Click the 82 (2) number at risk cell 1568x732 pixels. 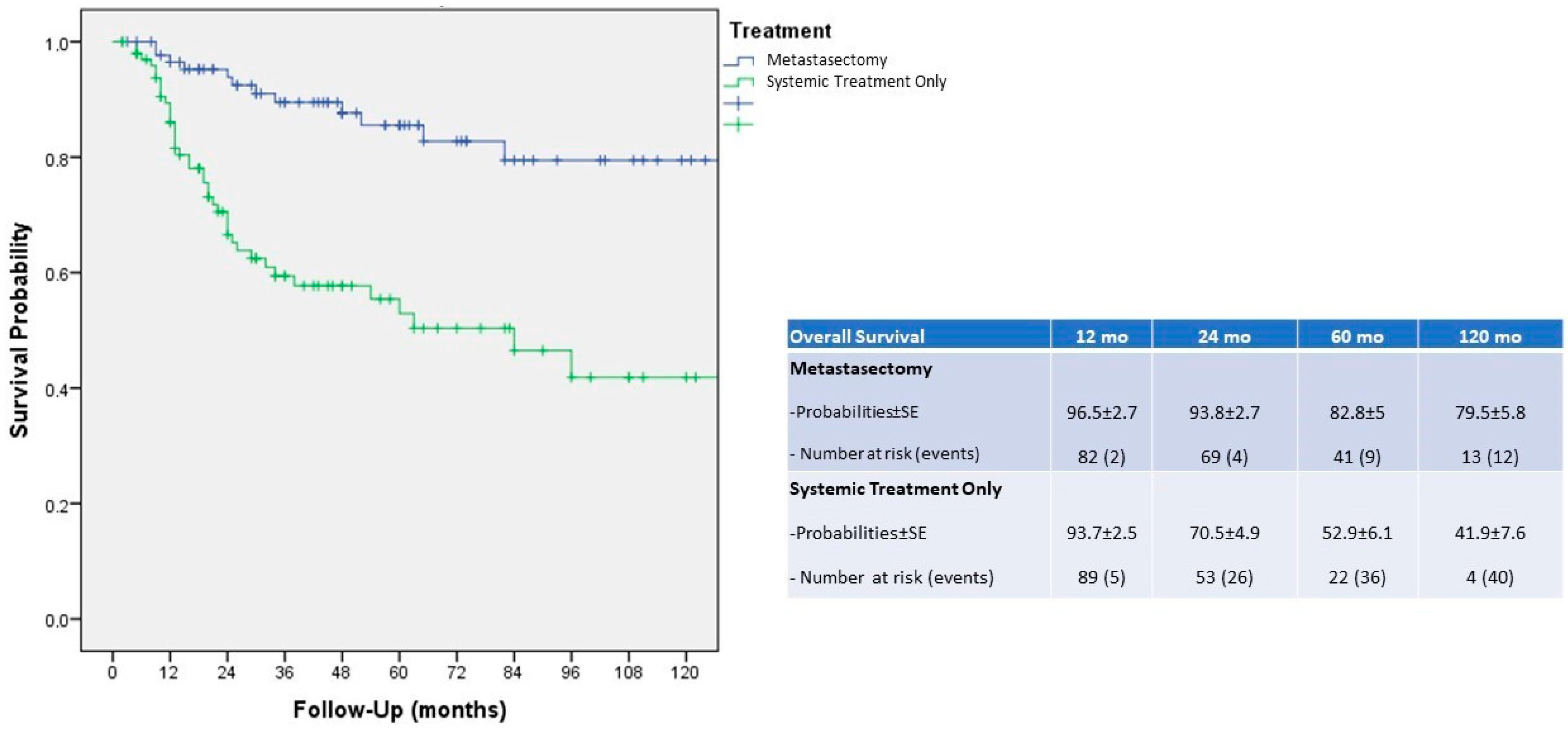1101,456
